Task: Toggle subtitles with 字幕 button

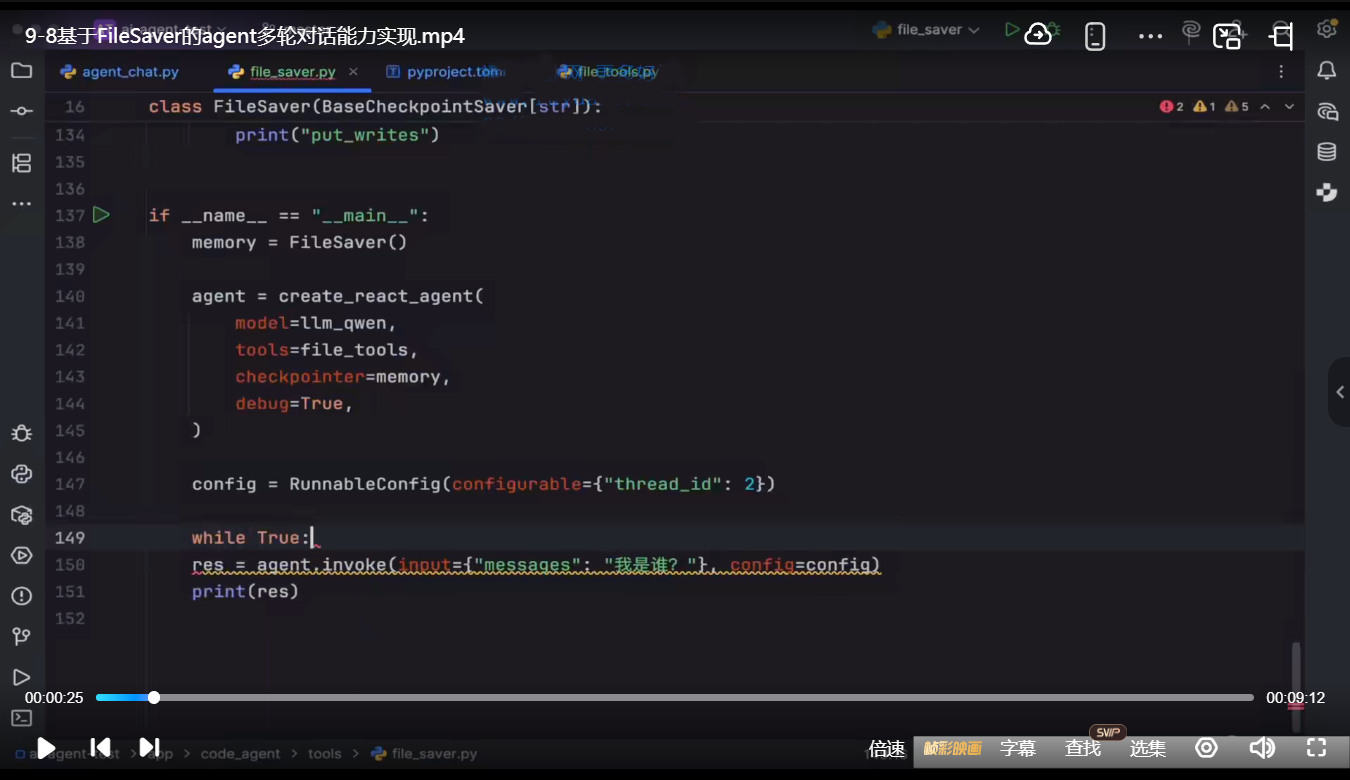Action: [x=1017, y=748]
